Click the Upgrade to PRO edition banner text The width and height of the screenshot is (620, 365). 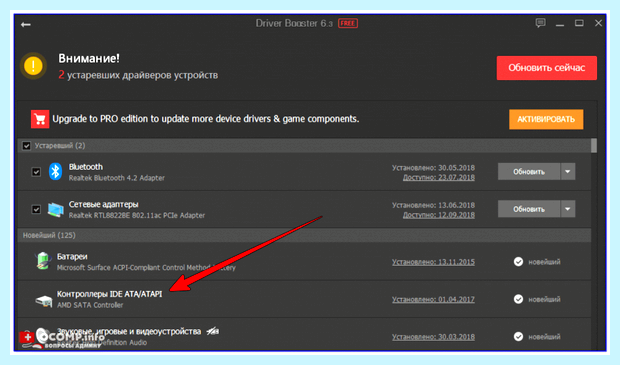[206, 119]
